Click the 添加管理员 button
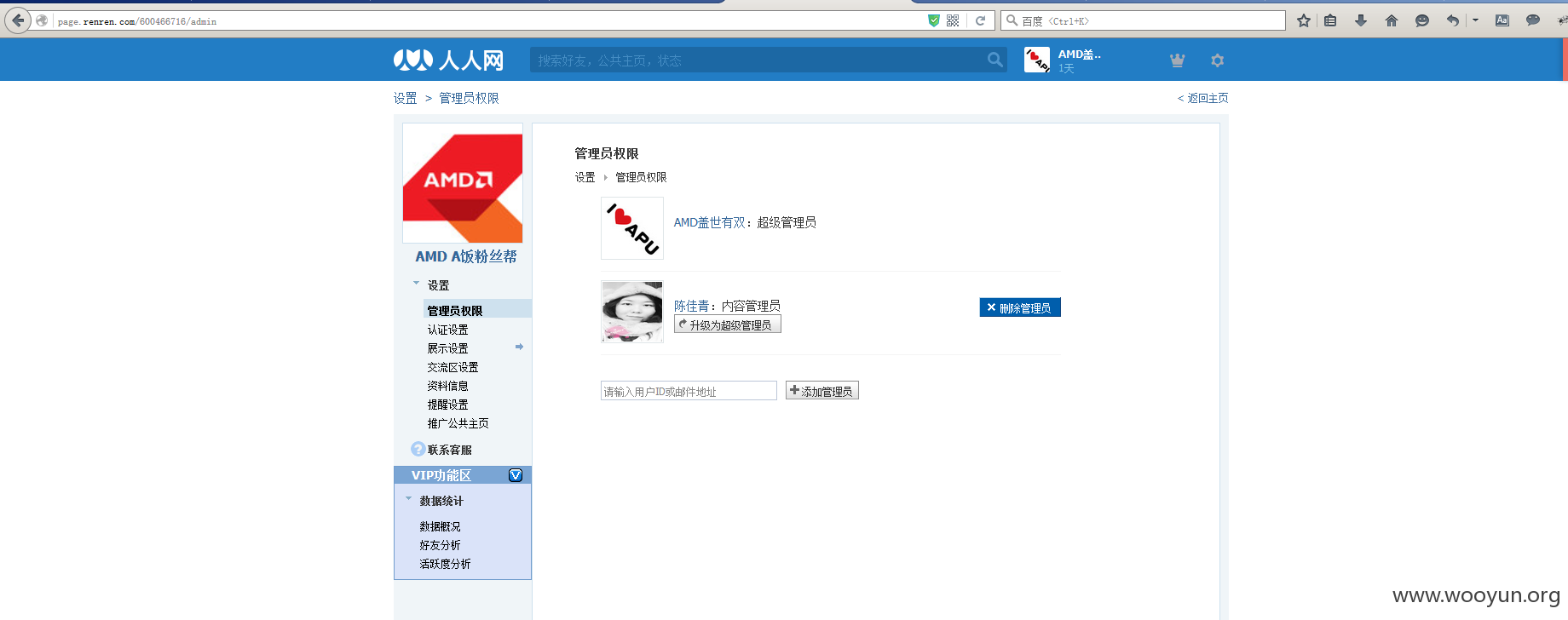Viewport: 1568px width, 620px height. point(821,391)
